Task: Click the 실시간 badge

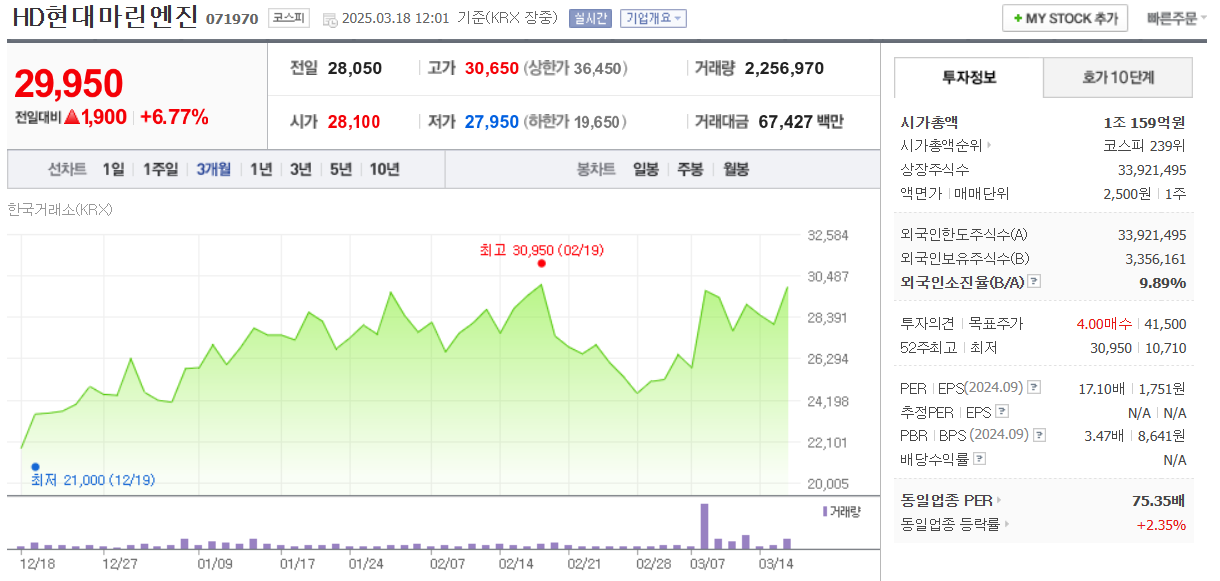Action: coord(589,18)
